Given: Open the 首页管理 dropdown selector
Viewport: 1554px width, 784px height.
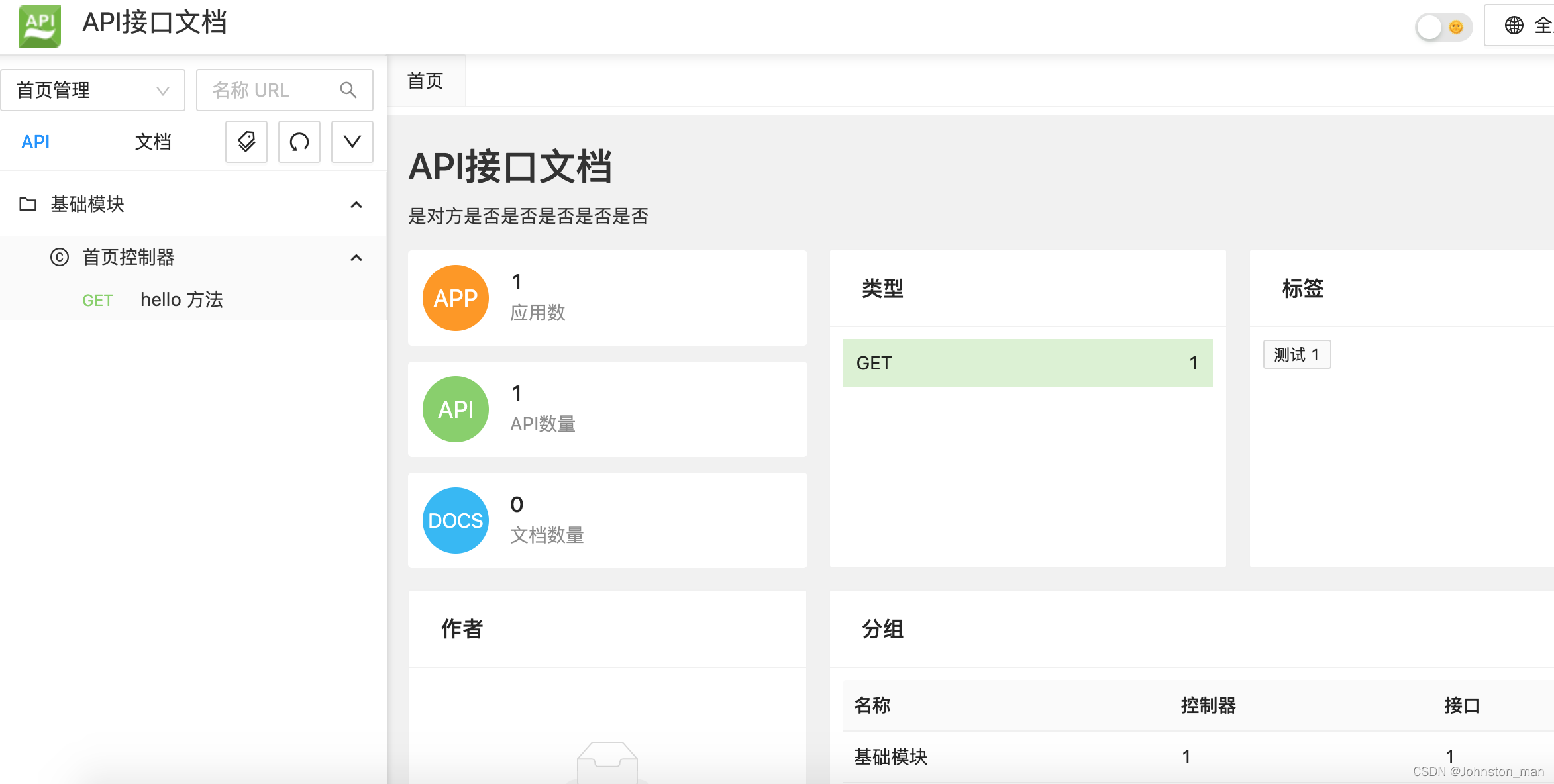Looking at the screenshot, I should pyautogui.click(x=93, y=90).
